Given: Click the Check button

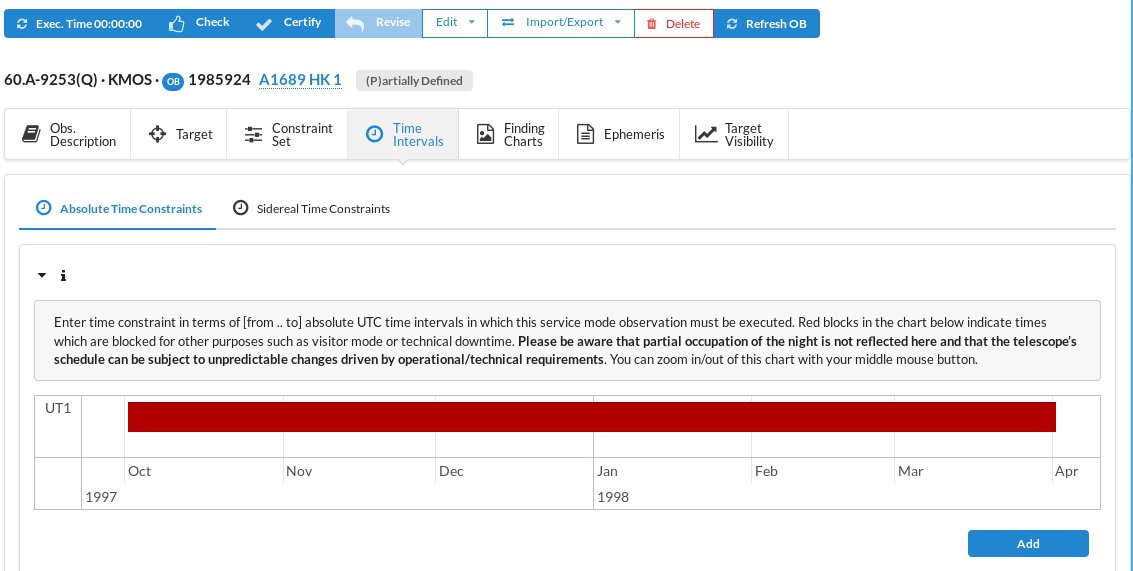Looking at the screenshot, I should [199, 23].
